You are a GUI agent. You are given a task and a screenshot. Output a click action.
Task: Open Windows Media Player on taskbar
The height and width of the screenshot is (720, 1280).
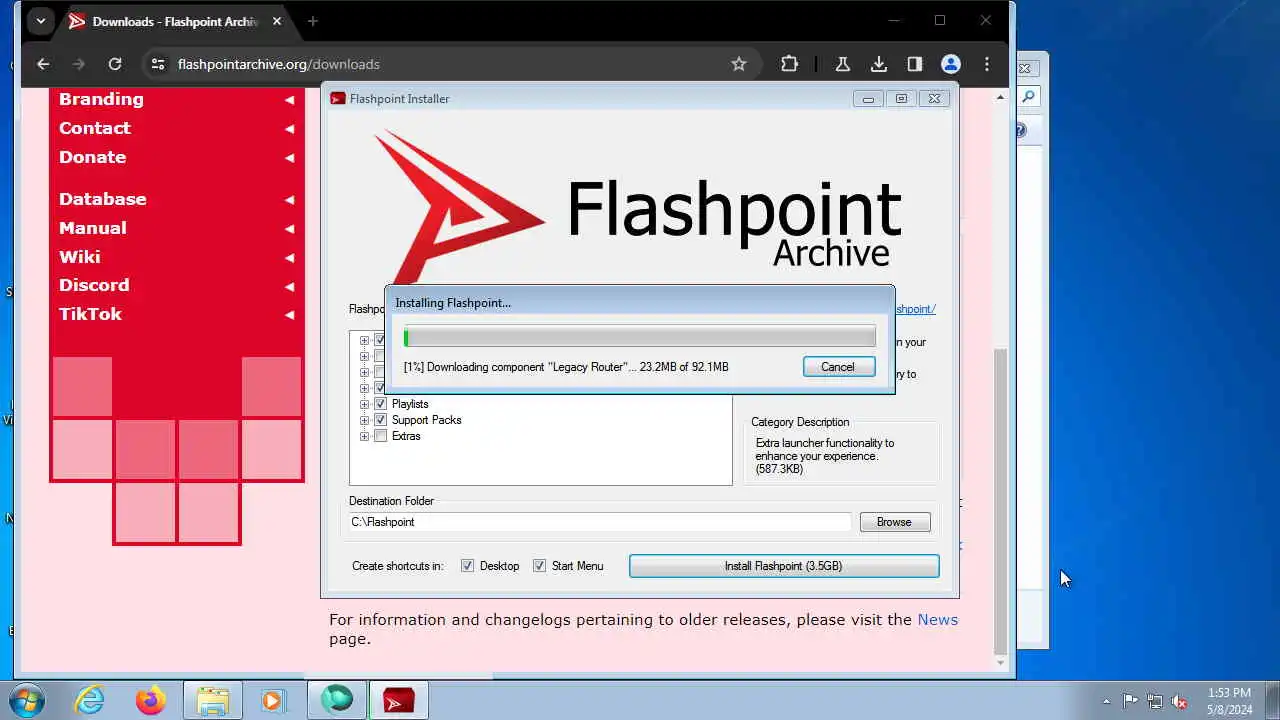[x=273, y=700]
